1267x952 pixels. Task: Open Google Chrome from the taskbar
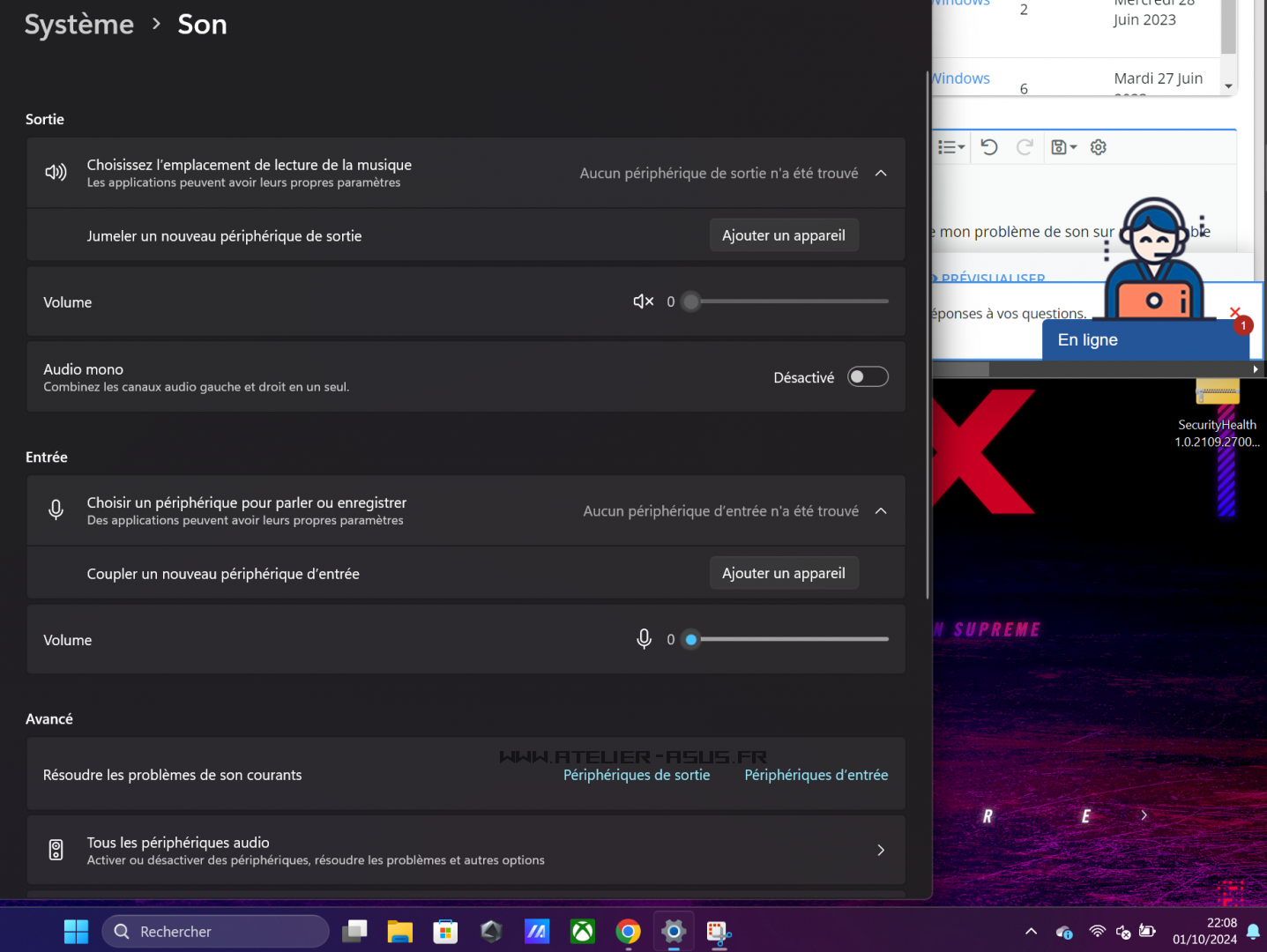628,931
